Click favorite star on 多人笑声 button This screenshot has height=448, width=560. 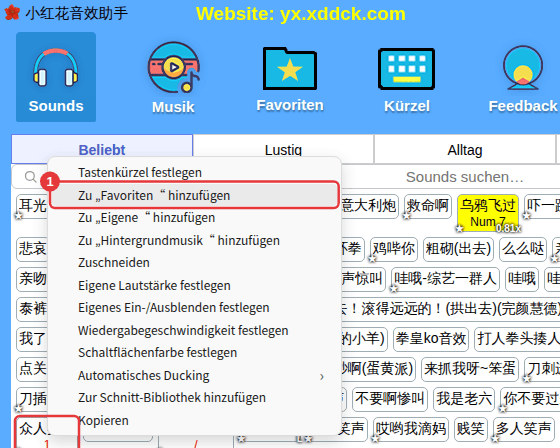pos(495,438)
